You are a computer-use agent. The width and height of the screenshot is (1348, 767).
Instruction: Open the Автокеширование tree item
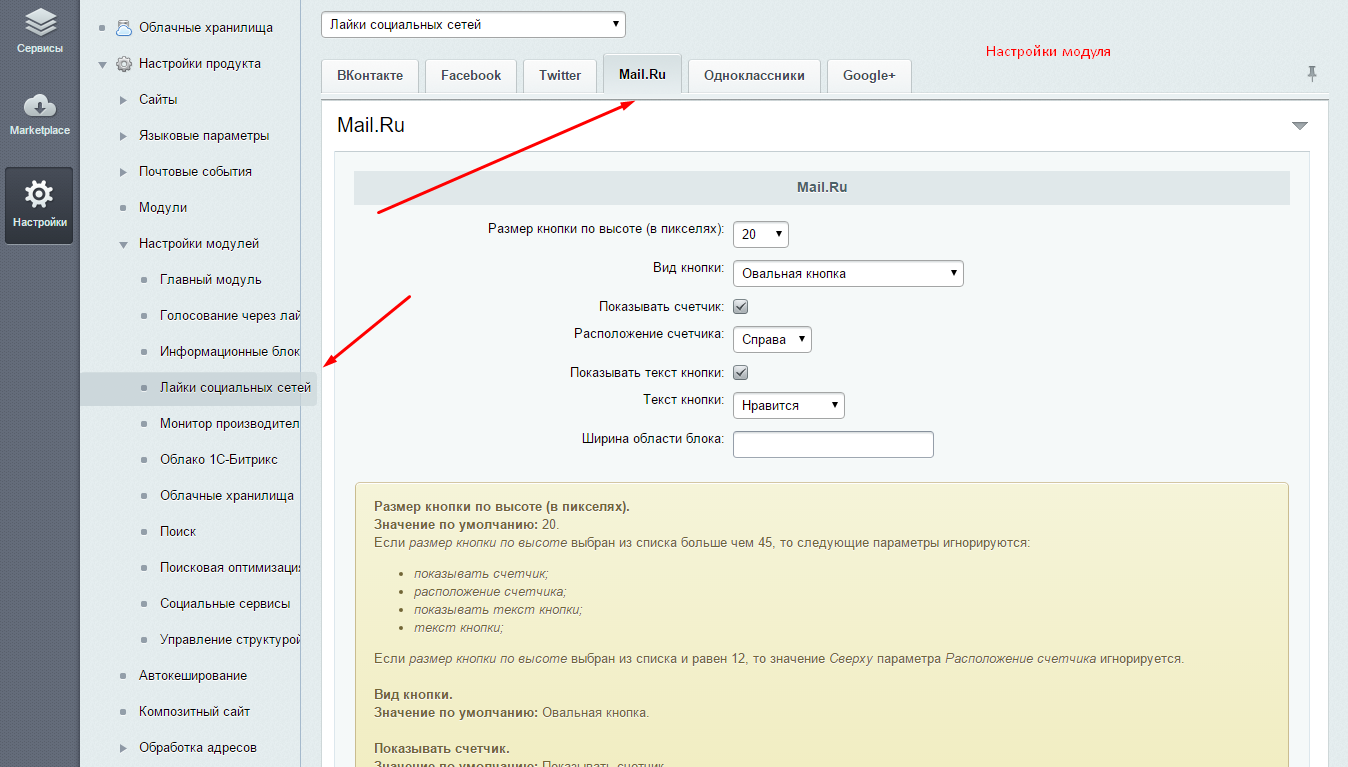point(193,675)
